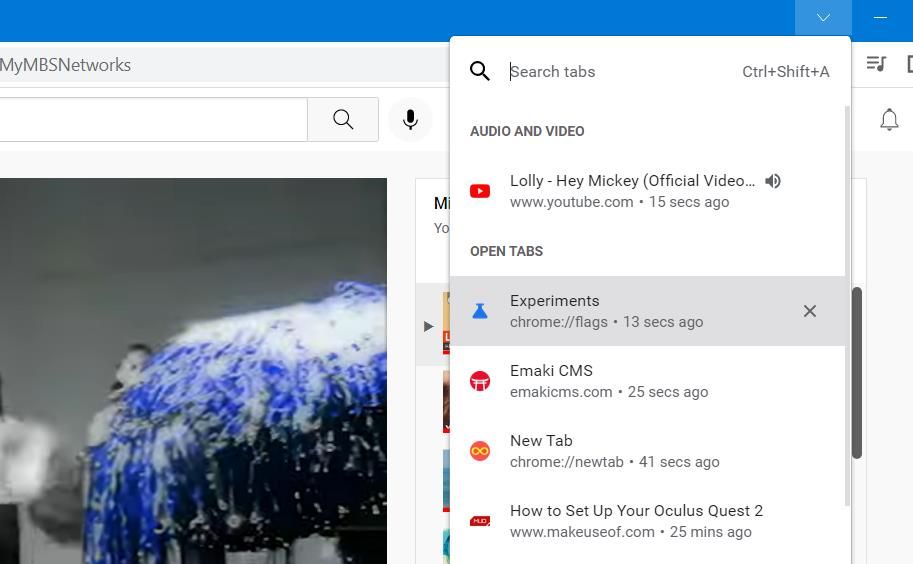The width and height of the screenshot is (913, 564).
Task: Click 'www.youtube.com • 15 secs ago' text
Action: tap(619, 202)
